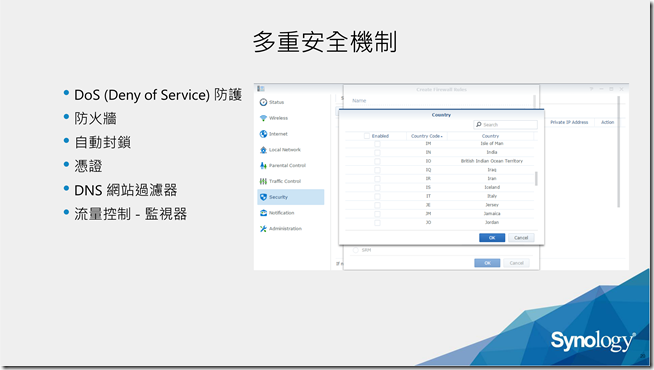
Task: Select the 'Italy' country name
Action: click(x=492, y=196)
